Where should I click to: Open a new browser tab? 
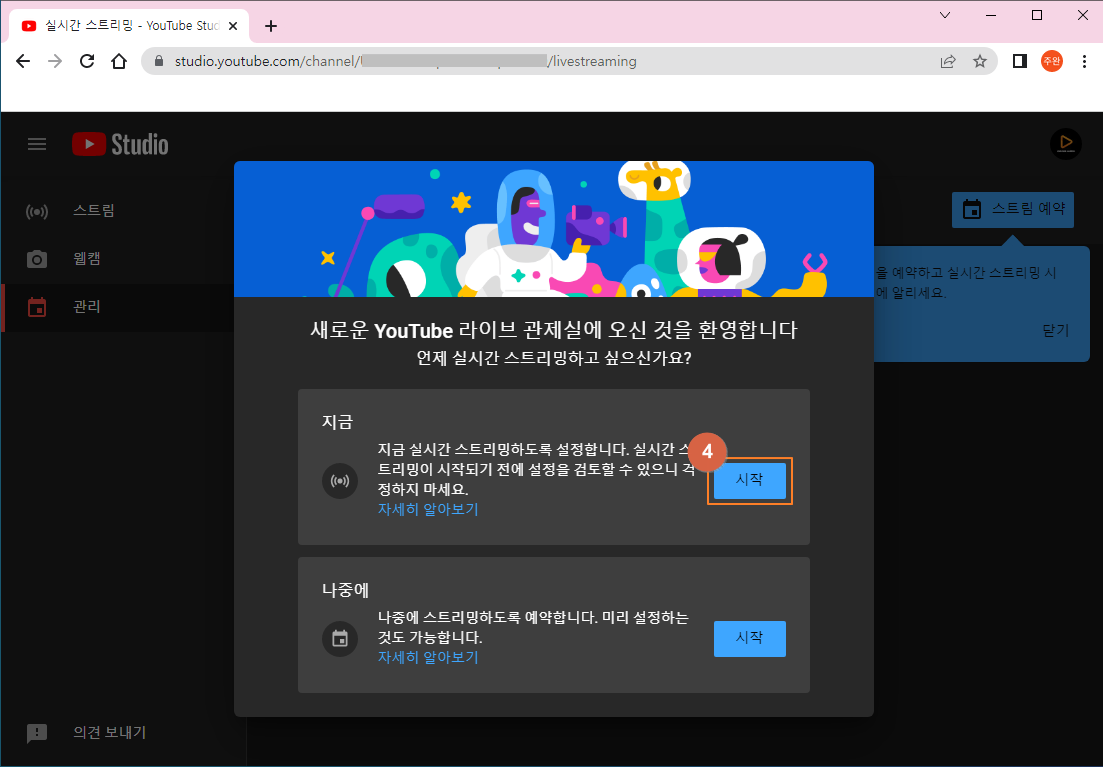pyautogui.click(x=271, y=26)
